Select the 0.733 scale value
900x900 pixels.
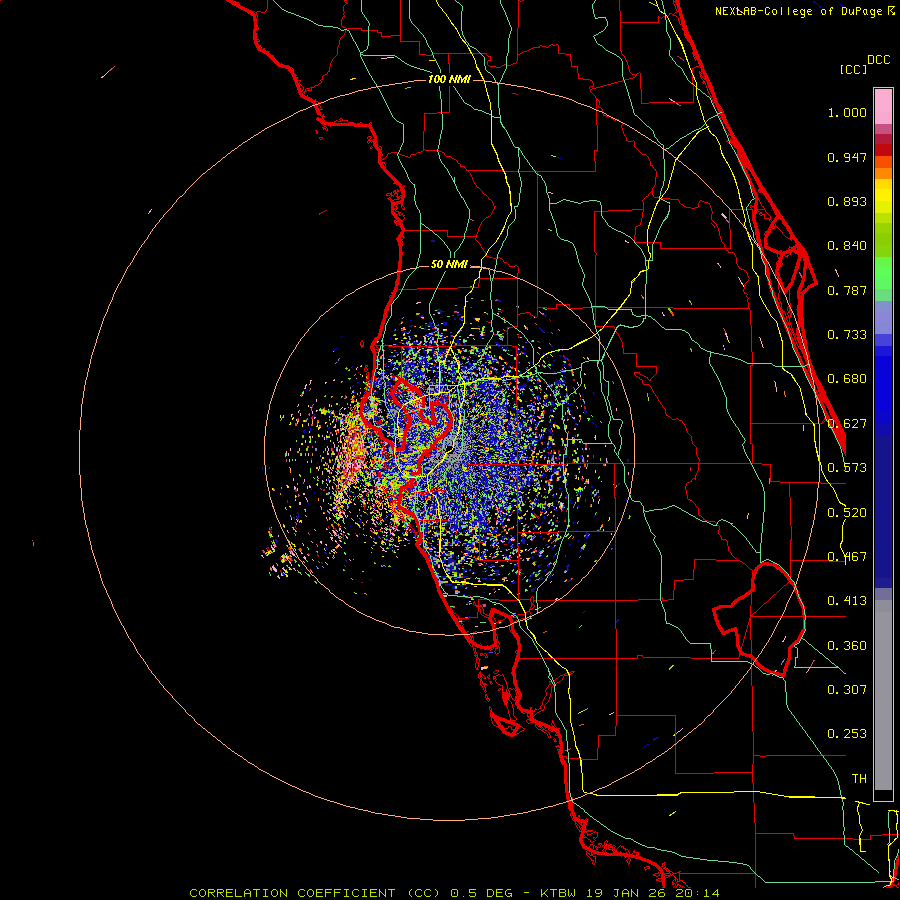(x=847, y=335)
